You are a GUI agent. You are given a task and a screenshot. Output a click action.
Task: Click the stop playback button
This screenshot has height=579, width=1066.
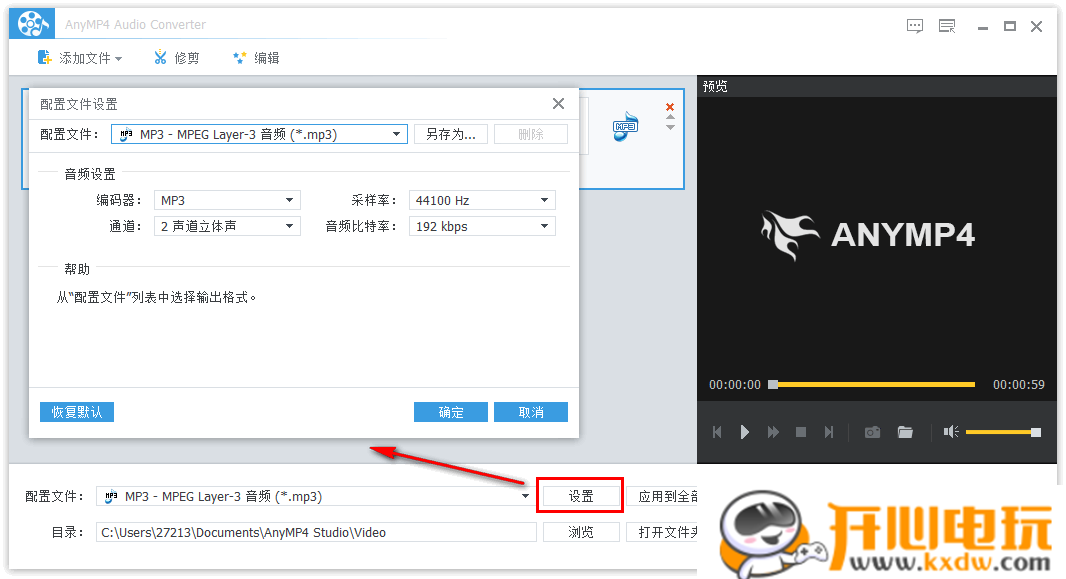tap(801, 432)
